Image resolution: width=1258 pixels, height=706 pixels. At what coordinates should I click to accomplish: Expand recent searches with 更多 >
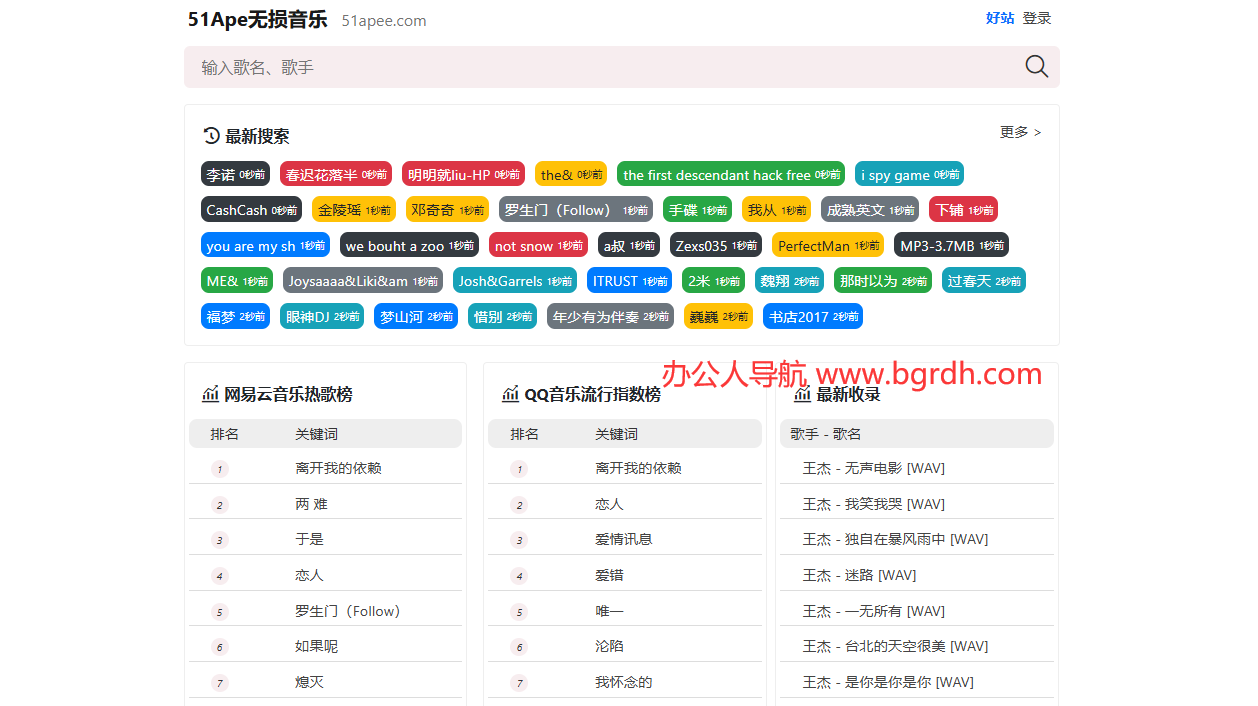tap(1020, 132)
